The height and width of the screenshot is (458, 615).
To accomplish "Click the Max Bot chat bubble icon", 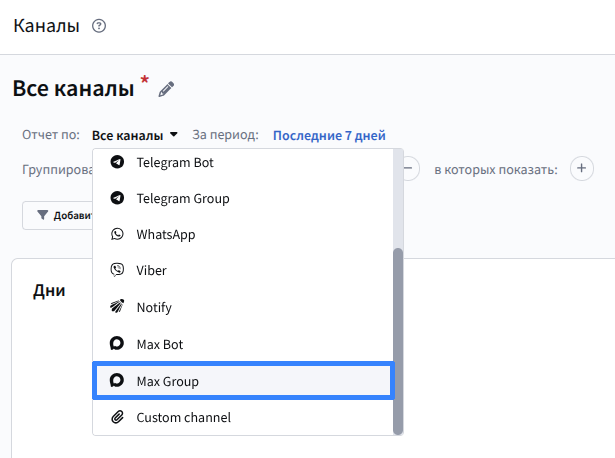I will (x=117, y=344).
